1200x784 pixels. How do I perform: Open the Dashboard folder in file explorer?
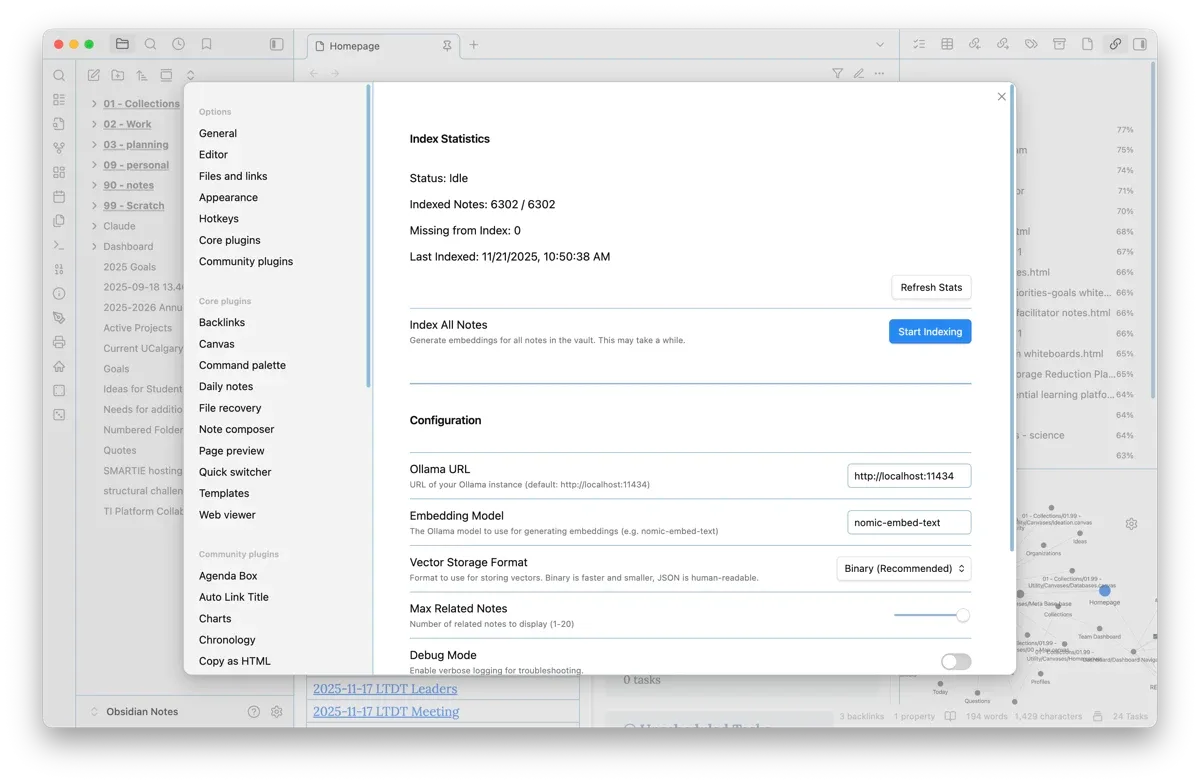coord(128,246)
